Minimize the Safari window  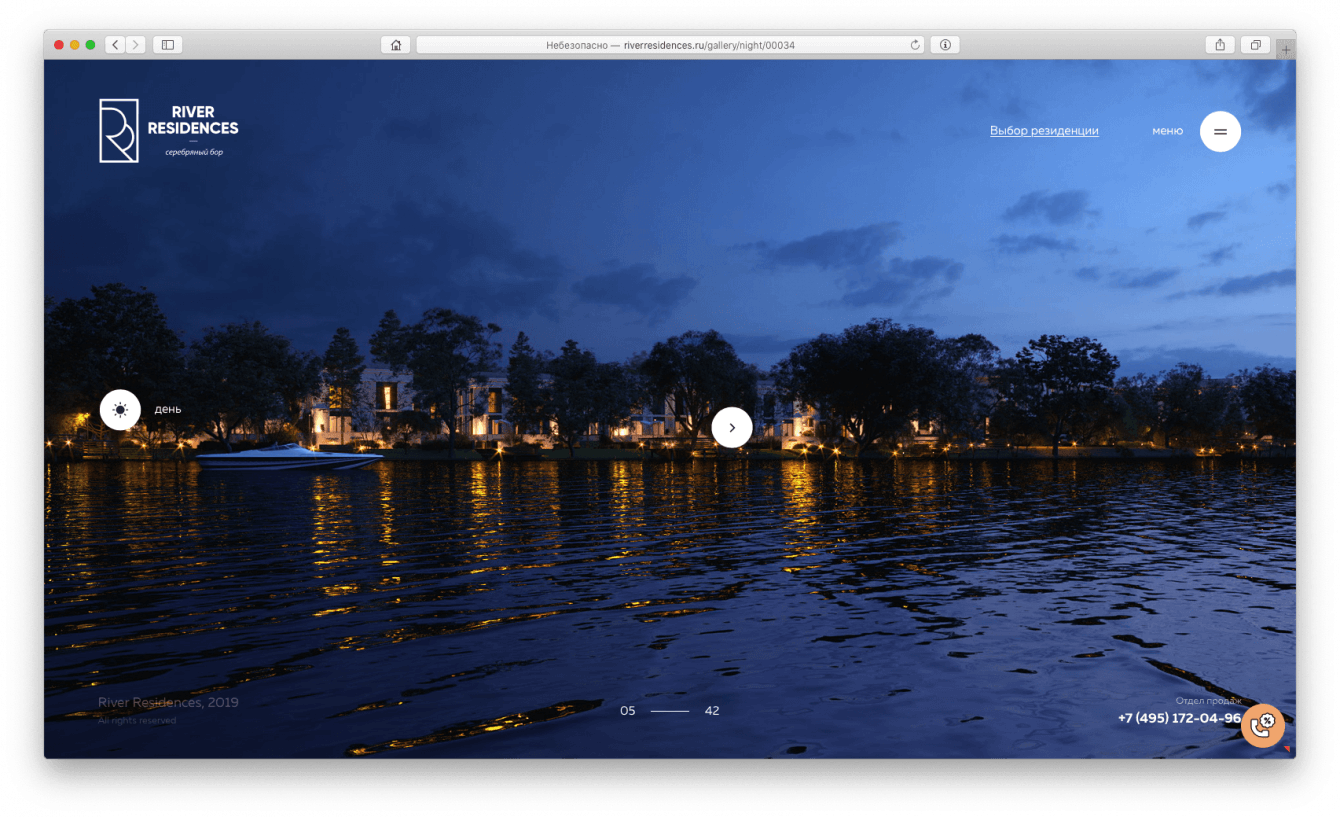(x=74, y=45)
